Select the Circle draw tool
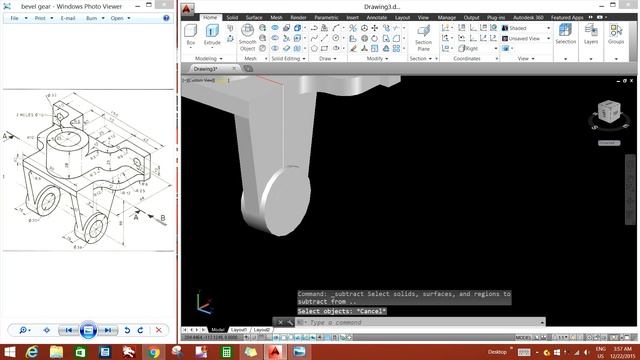Viewport: 640px width, 360px height. pyautogui.click(x=336, y=38)
